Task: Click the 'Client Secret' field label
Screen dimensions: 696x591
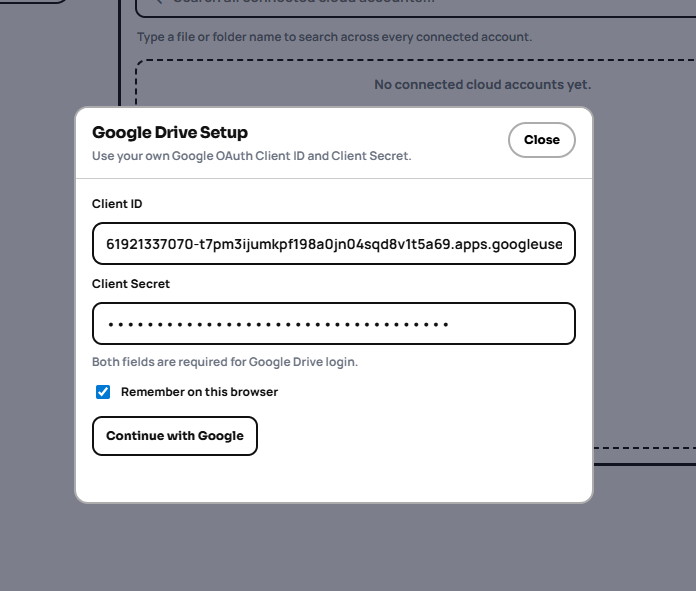Action: [x=131, y=284]
